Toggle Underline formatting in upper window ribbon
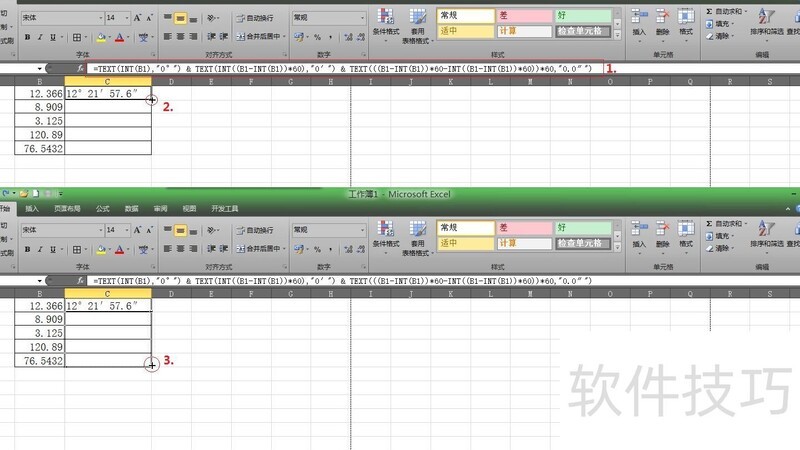Viewport: 800px width, 450px height. click(x=54, y=37)
